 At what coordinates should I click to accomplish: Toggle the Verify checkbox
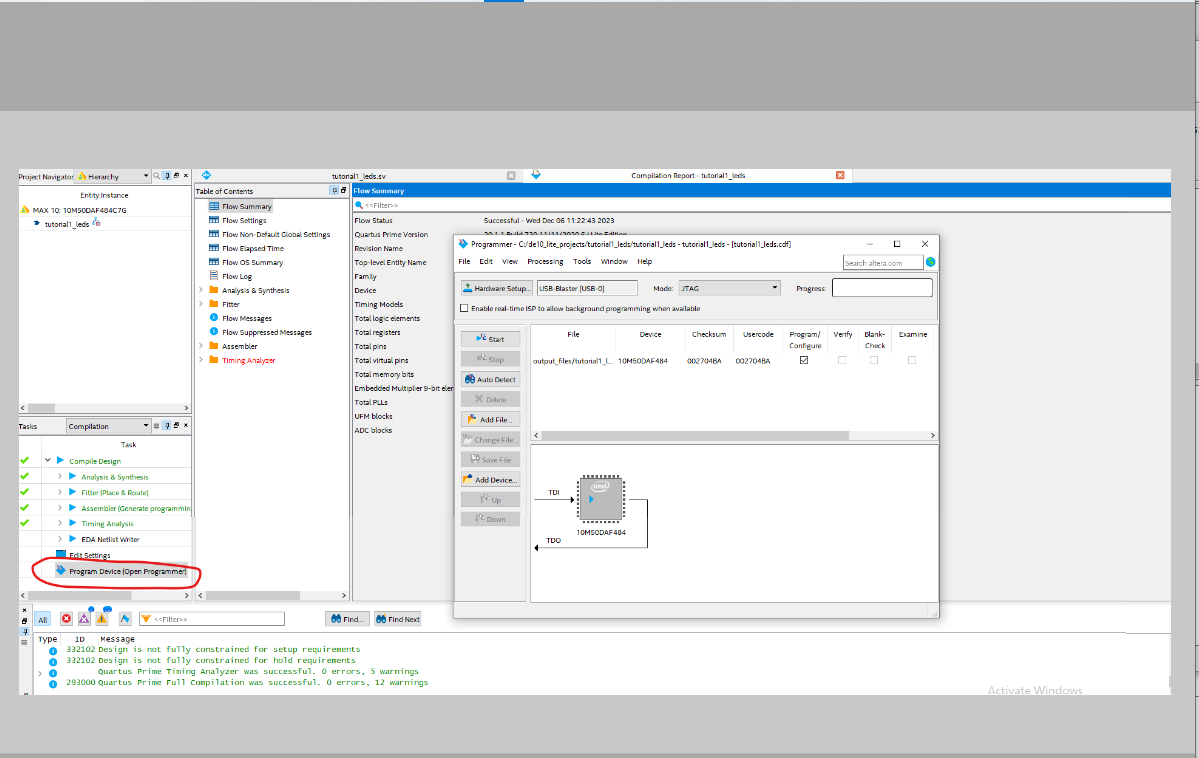pyautogui.click(x=842, y=360)
